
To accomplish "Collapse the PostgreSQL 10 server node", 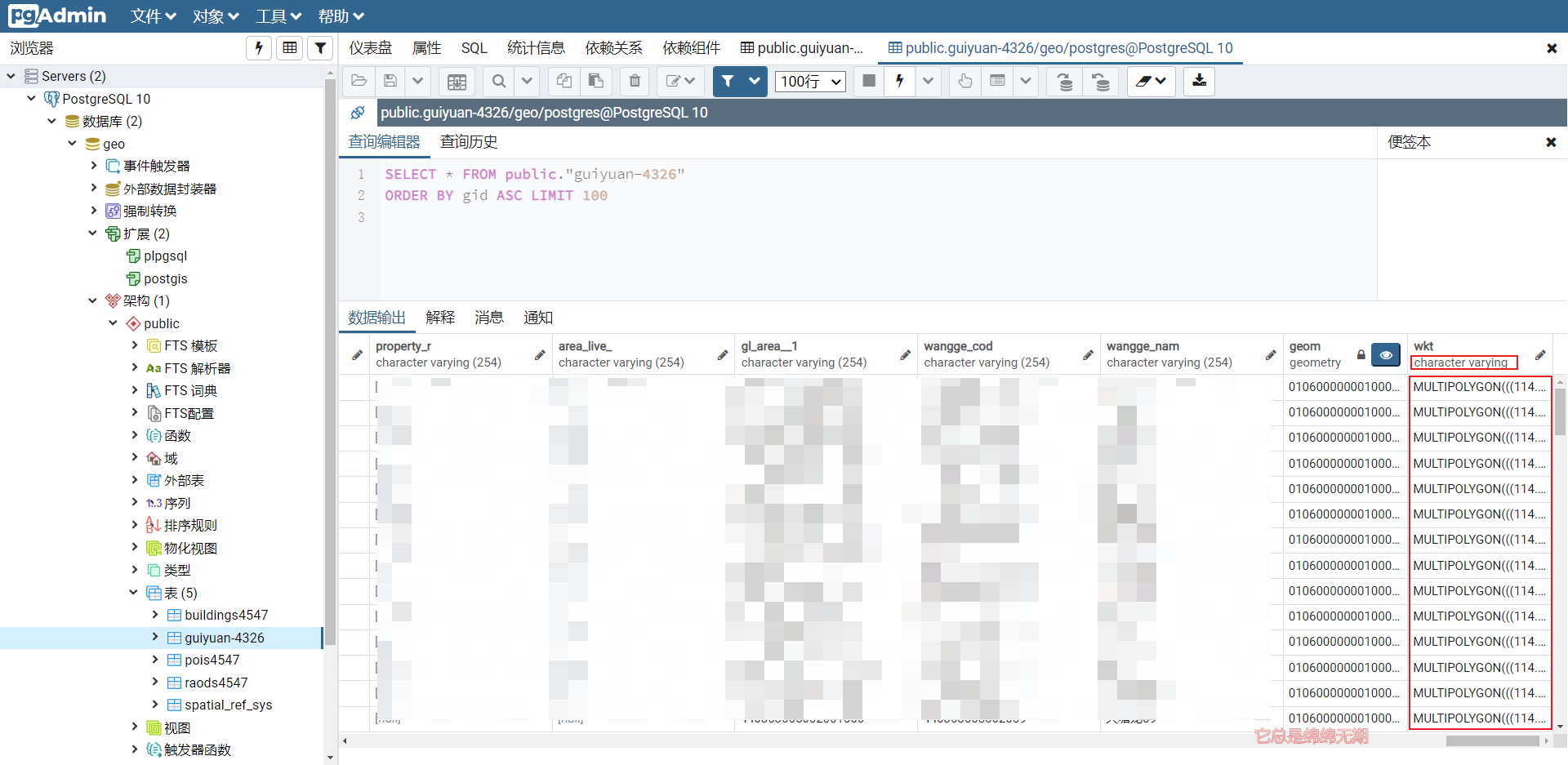I will [x=31, y=98].
